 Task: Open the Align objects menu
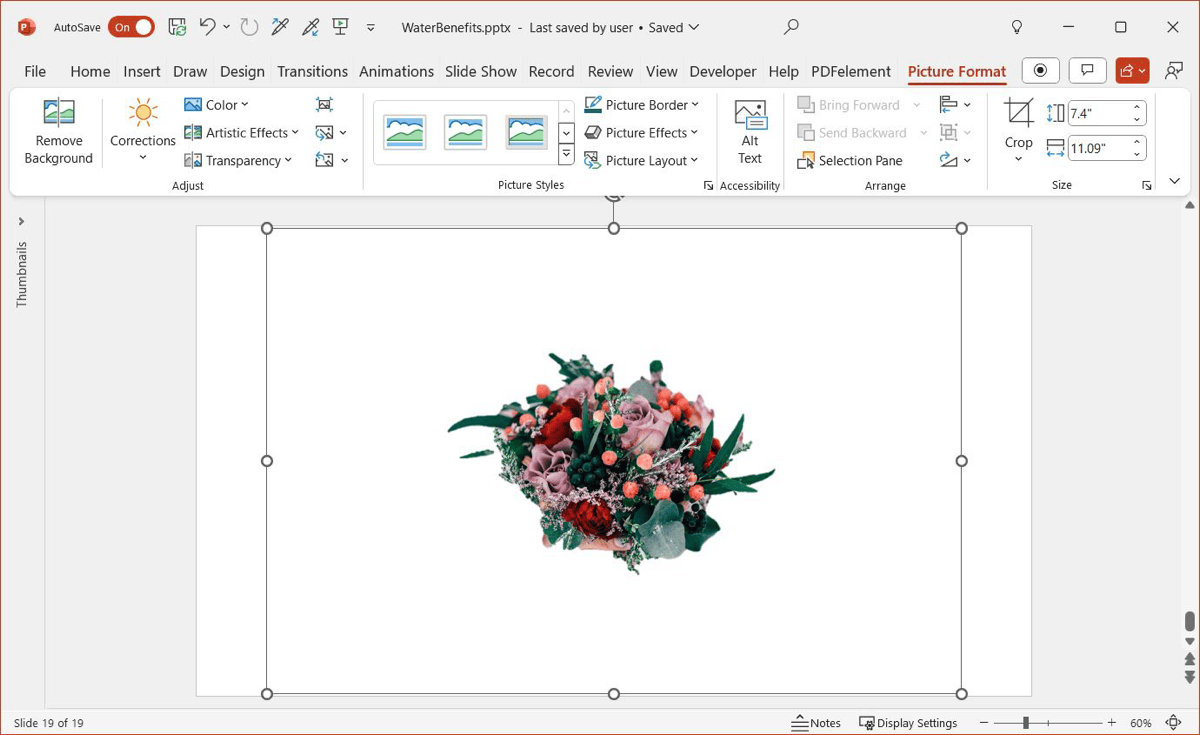point(955,105)
